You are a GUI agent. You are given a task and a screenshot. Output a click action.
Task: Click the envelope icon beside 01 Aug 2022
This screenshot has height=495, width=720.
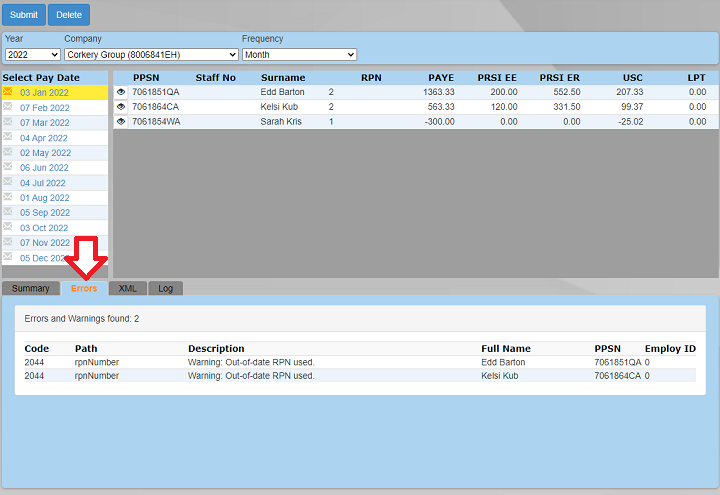(8, 197)
